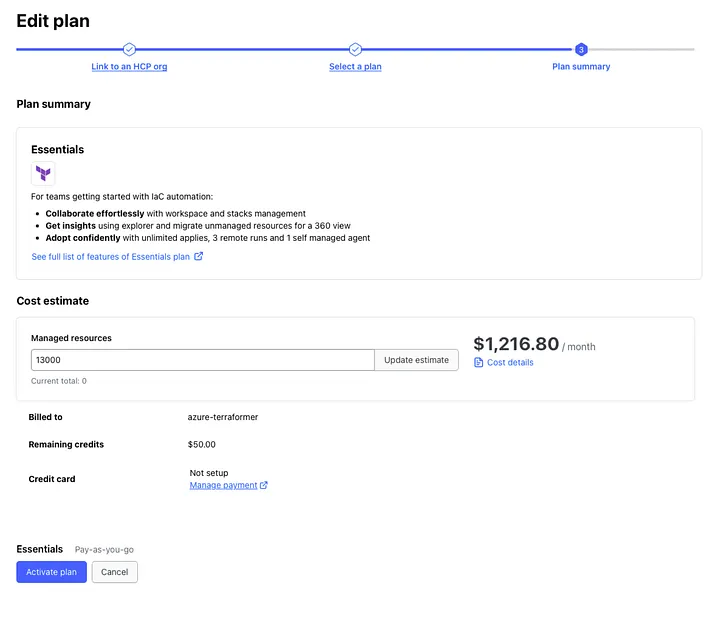Go back to Link to an HCP org
Viewport: 720px width, 619px height.
click(129, 67)
